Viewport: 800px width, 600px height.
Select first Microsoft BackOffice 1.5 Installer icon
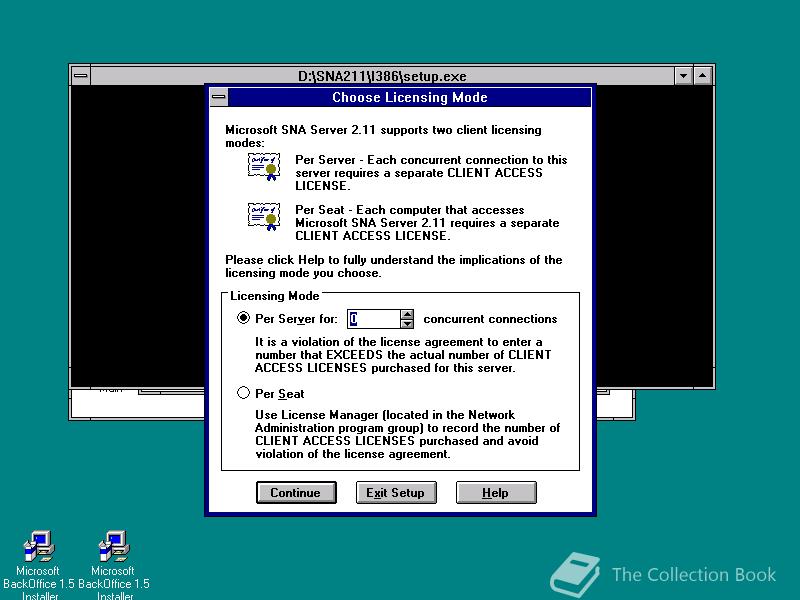coord(38,565)
